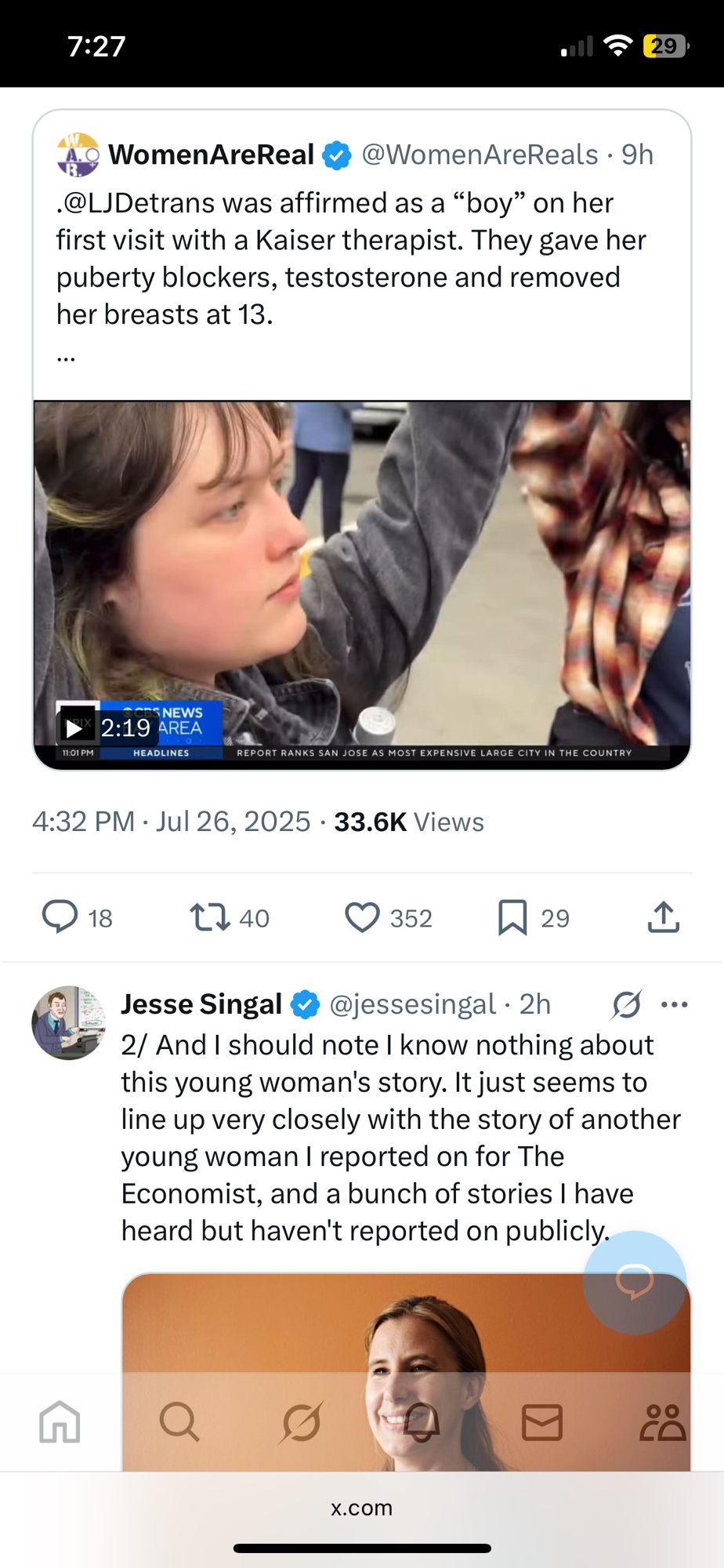The width and height of the screenshot is (724, 1568).
Task: Go to Home tab
Action: click(60, 1421)
